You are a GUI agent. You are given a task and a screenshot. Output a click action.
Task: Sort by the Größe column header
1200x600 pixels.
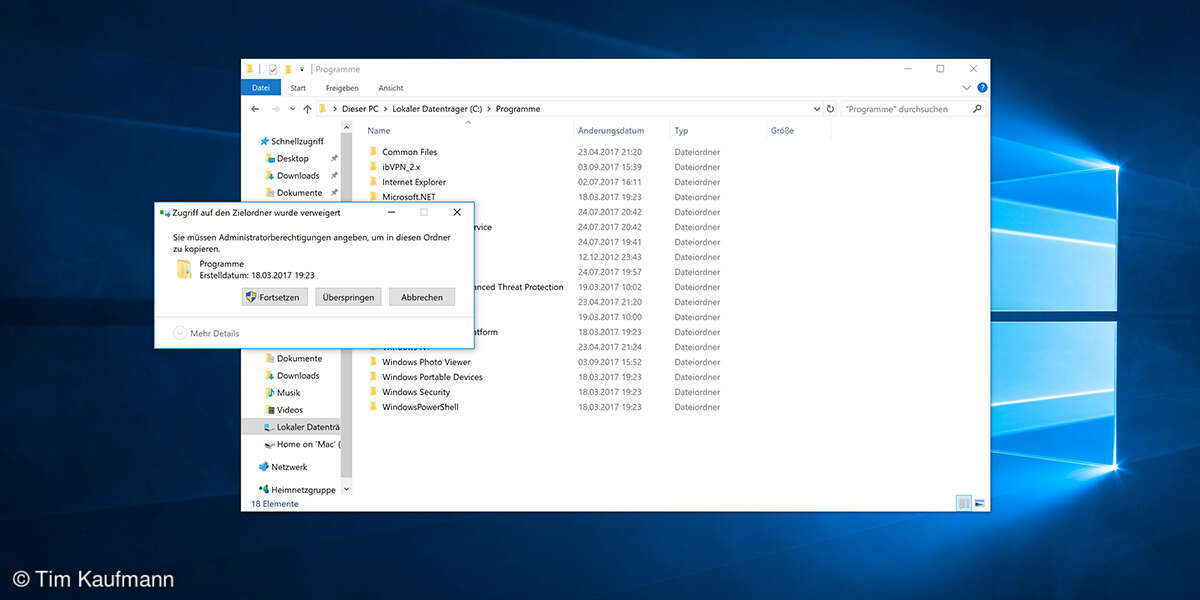pos(782,131)
